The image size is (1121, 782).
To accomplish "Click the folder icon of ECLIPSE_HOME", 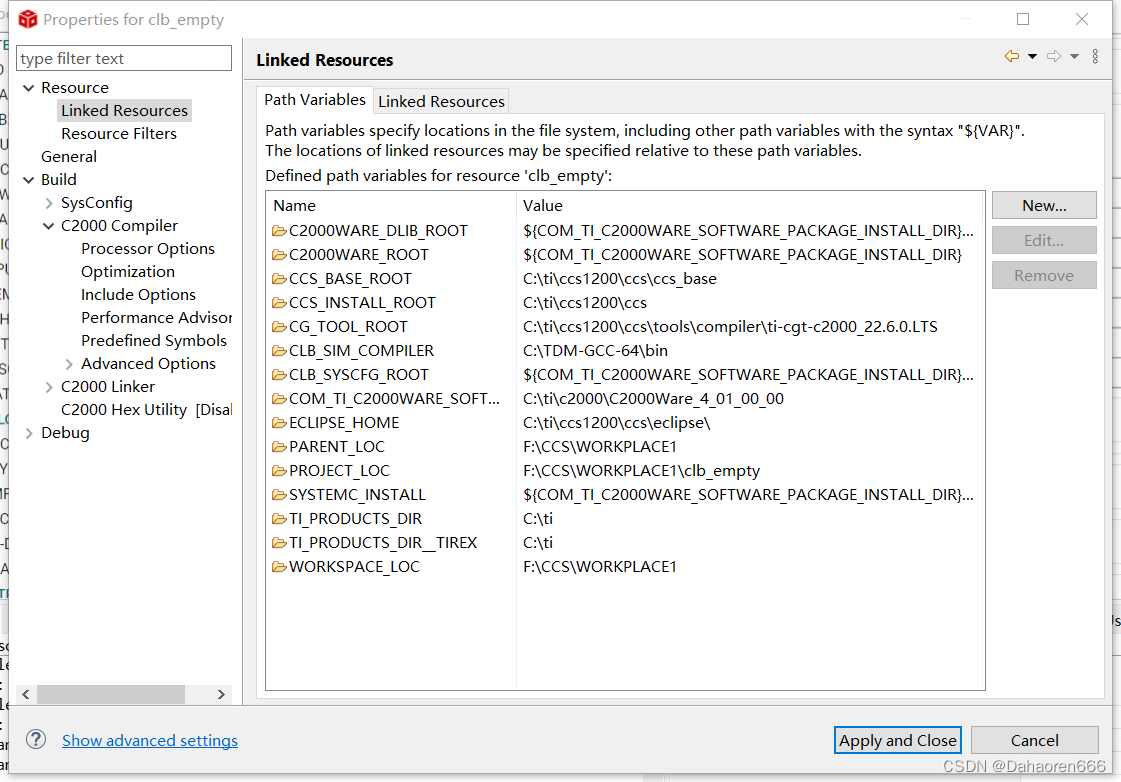I will coord(279,423).
